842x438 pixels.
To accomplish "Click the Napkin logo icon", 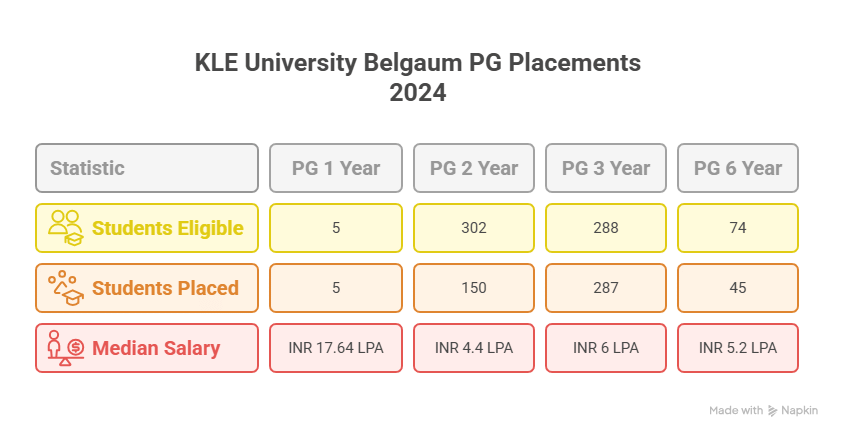I will pos(775,411).
